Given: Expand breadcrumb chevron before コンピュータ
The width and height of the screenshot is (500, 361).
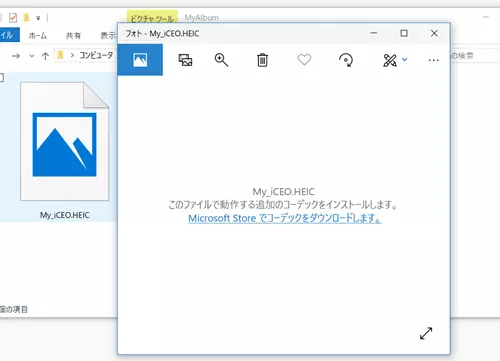Looking at the screenshot, I should click(x=72, y=55).
